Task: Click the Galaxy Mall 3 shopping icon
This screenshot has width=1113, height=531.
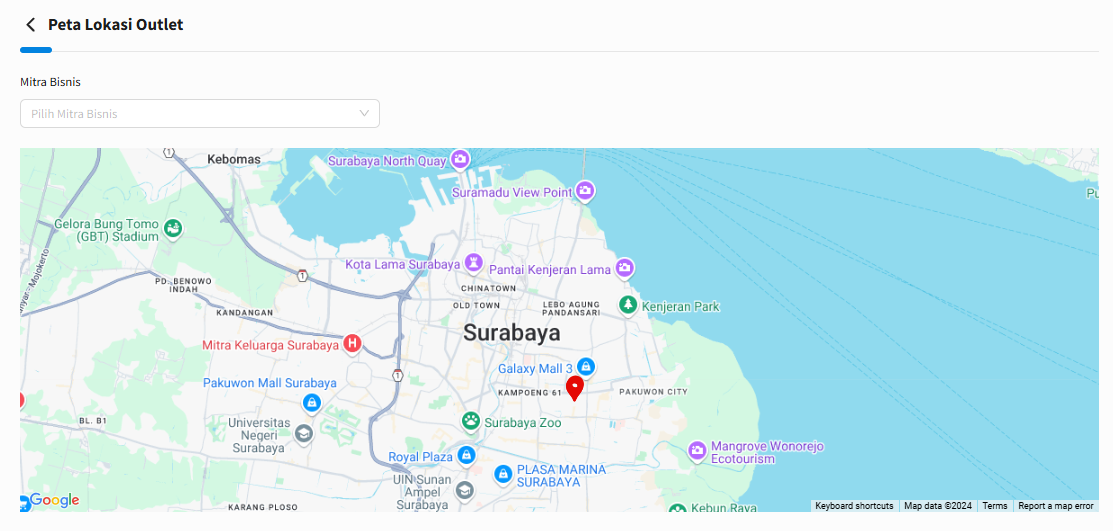Action: 585,367
